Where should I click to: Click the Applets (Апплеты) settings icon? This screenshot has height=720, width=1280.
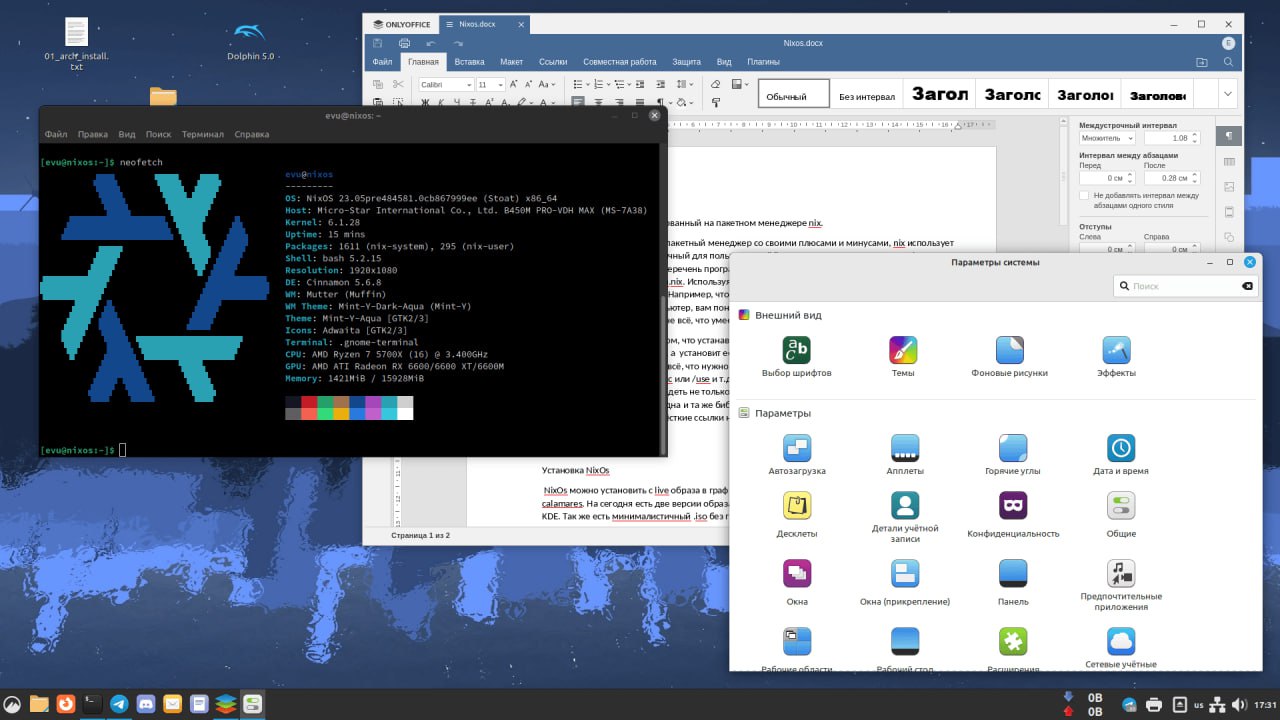[x=904, y=448]
